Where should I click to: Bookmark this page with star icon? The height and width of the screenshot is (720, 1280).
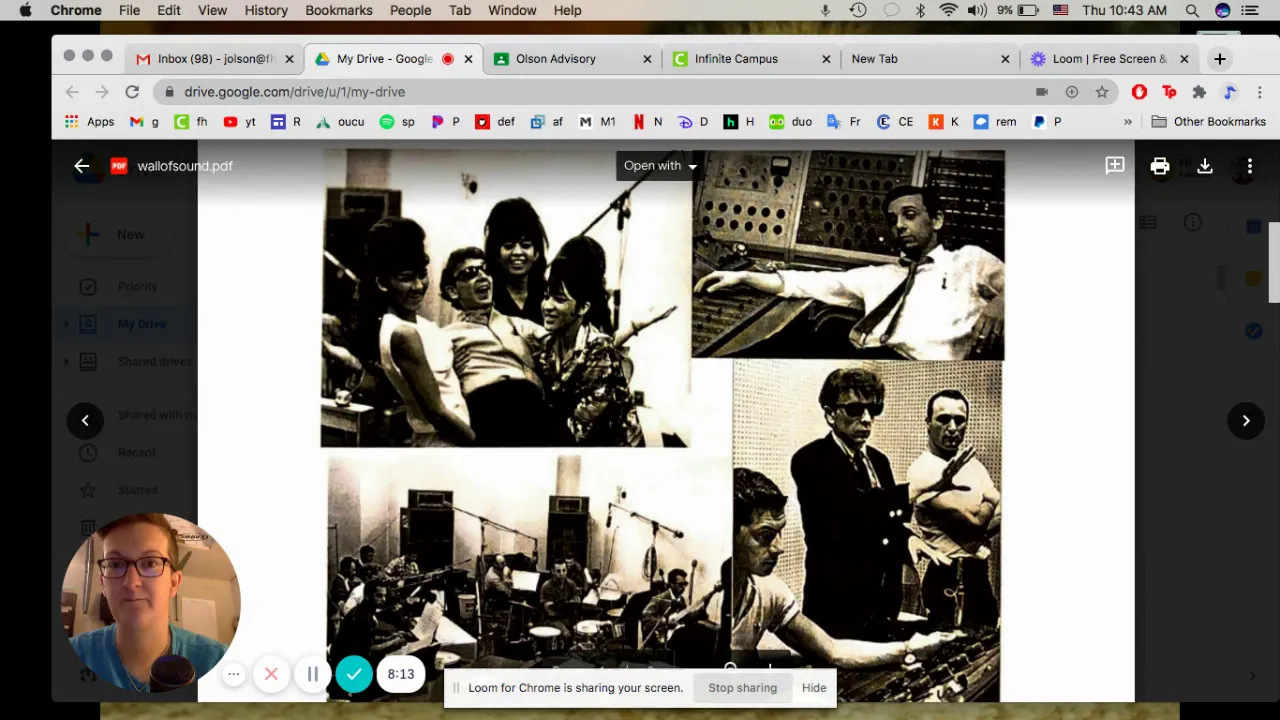click(x=1102, y=92)
